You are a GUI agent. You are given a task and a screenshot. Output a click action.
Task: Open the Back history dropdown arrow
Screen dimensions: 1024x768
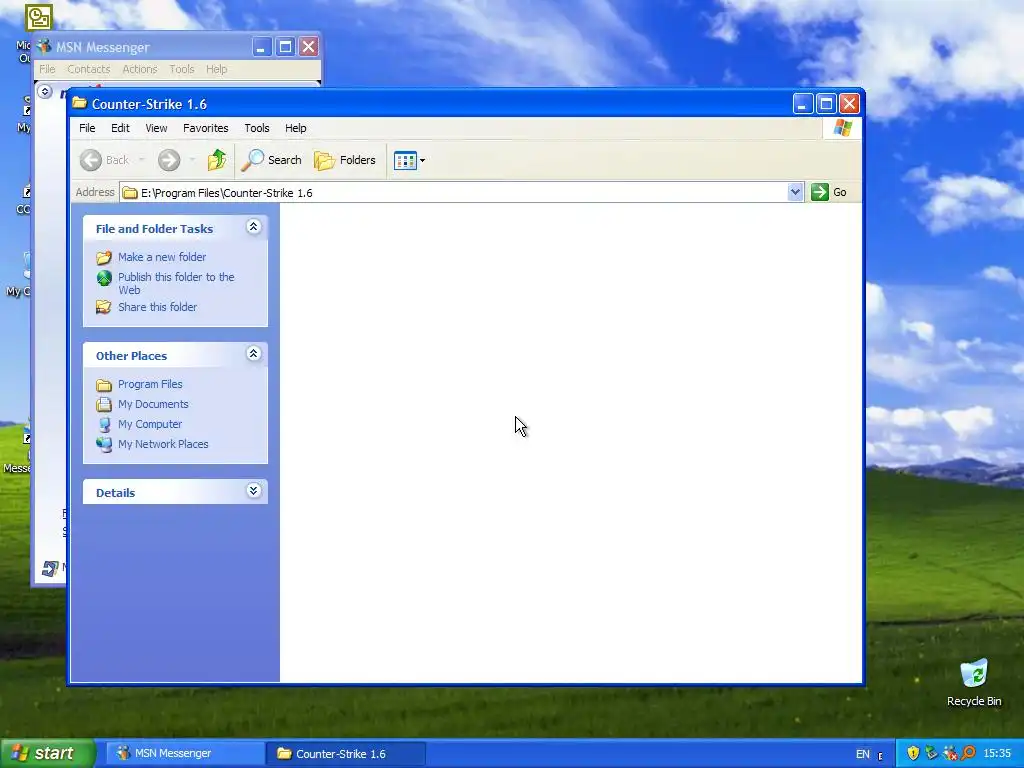141,160
